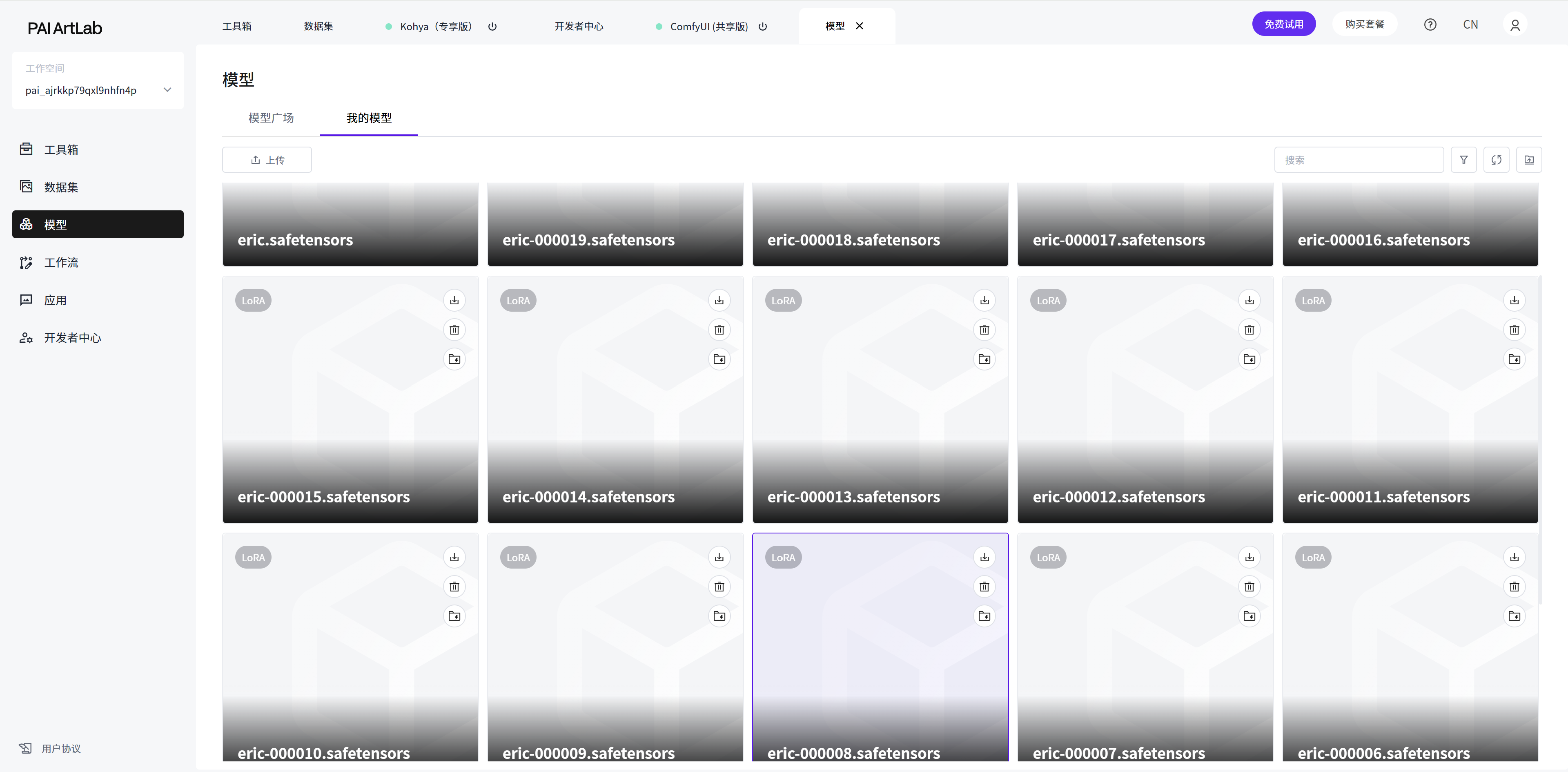Screen dimensions: 1568x772
Task: Click the filter icon beside search
Action: 1463,160
